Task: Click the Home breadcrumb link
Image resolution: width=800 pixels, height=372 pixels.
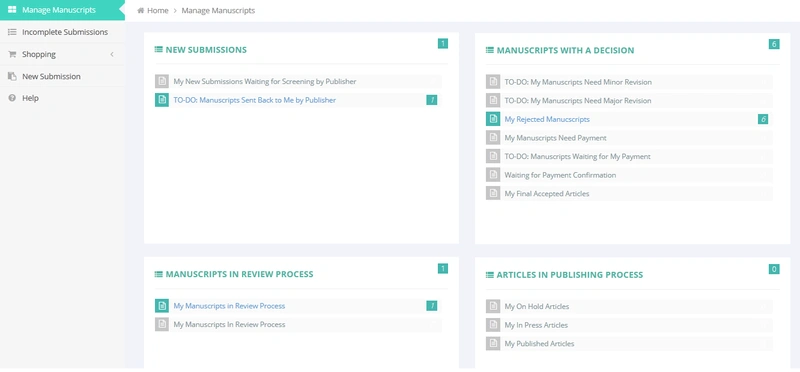Action: click(x=158, y=10)
